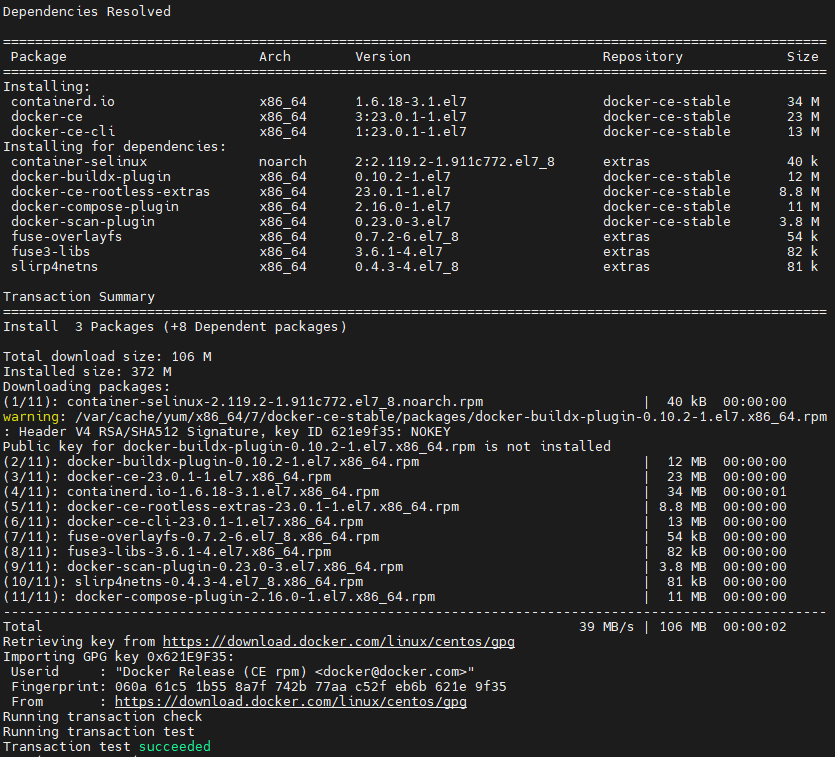835x757 pixels.
Task: Click 'docker-scan-plugin' in the package table
Action: pos(83,221)
